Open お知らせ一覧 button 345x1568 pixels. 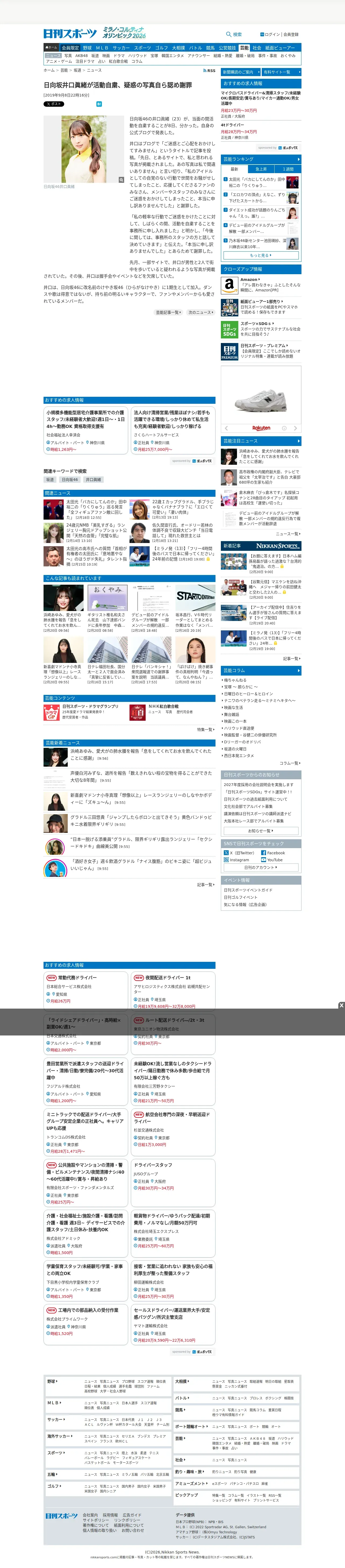[261, 830]
